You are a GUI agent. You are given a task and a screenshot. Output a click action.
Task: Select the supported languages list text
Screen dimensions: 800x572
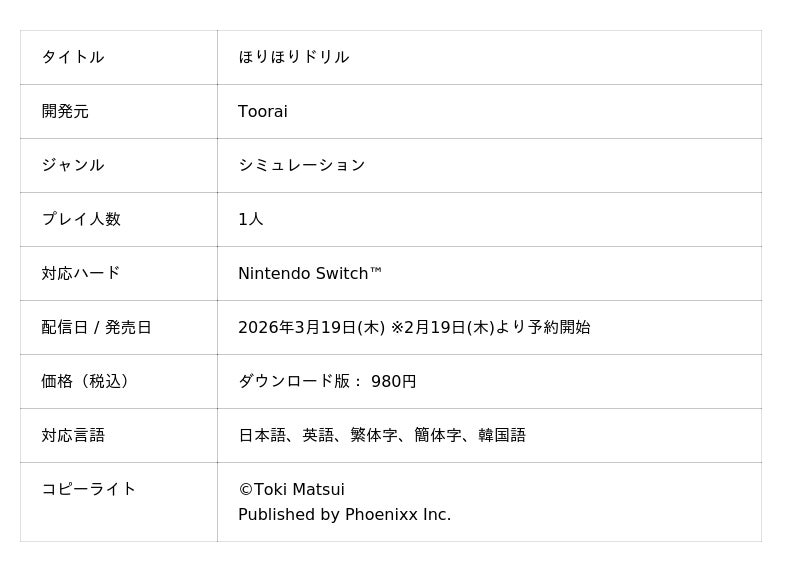pyautogui.click(x=382, y=435)
